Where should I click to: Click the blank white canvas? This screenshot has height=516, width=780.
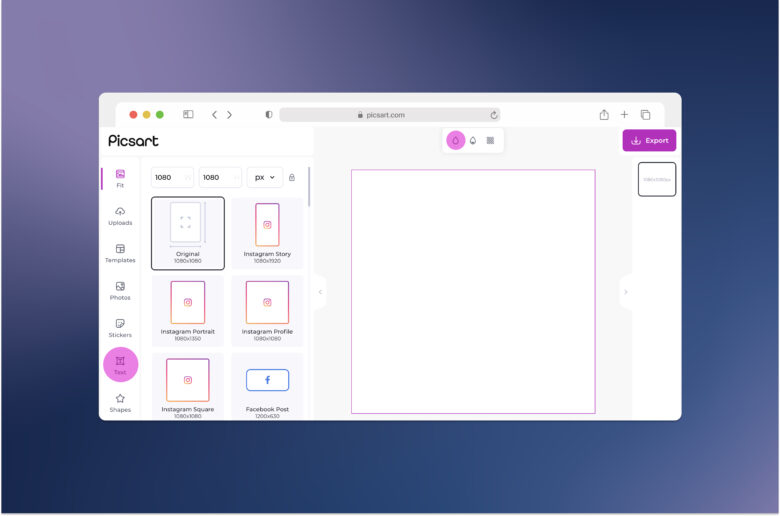pyautogui.click(x=473, y=292)
